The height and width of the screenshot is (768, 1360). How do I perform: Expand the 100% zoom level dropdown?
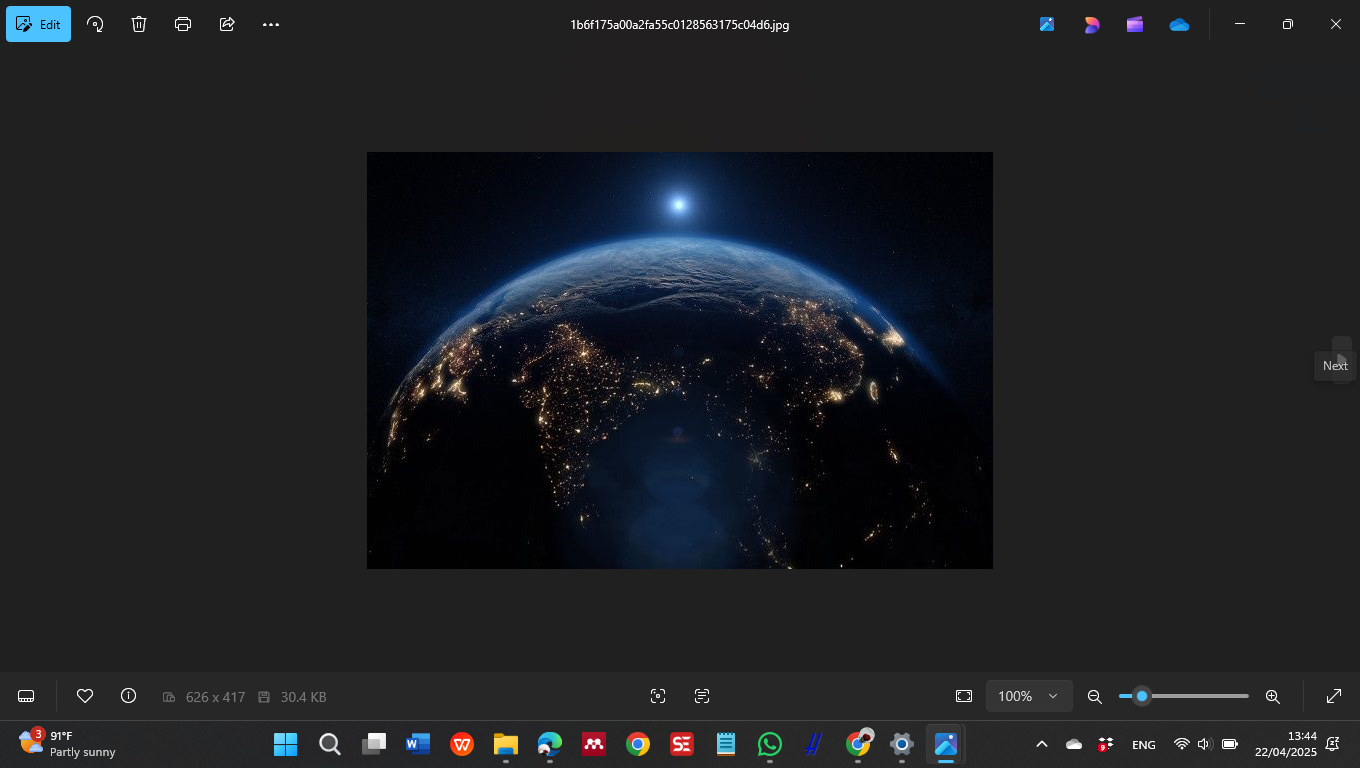tap(1029, 696)
